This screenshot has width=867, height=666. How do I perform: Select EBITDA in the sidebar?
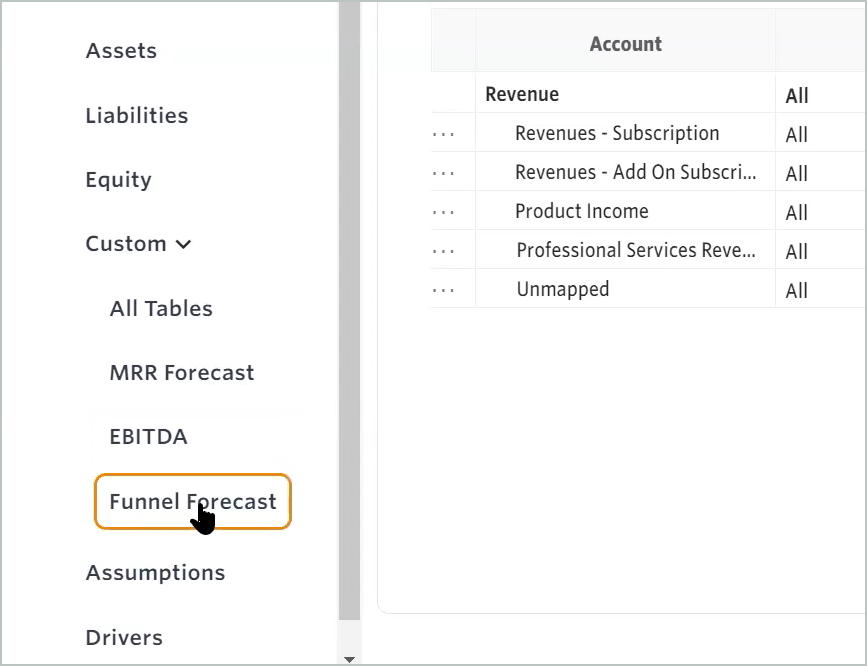[148, 437]
